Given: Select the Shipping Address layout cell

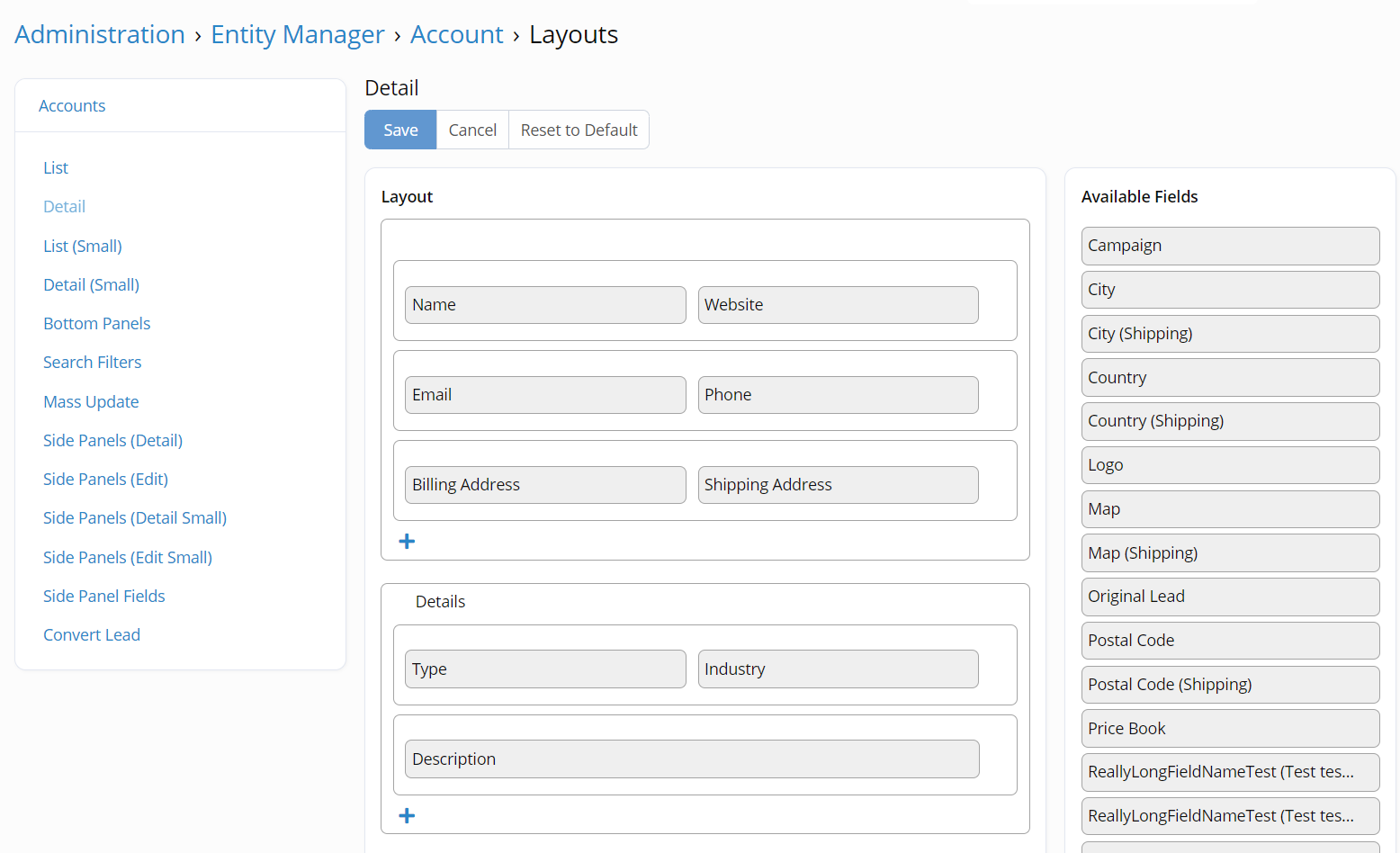Looking at the screenshot, I should pos(837,485).
